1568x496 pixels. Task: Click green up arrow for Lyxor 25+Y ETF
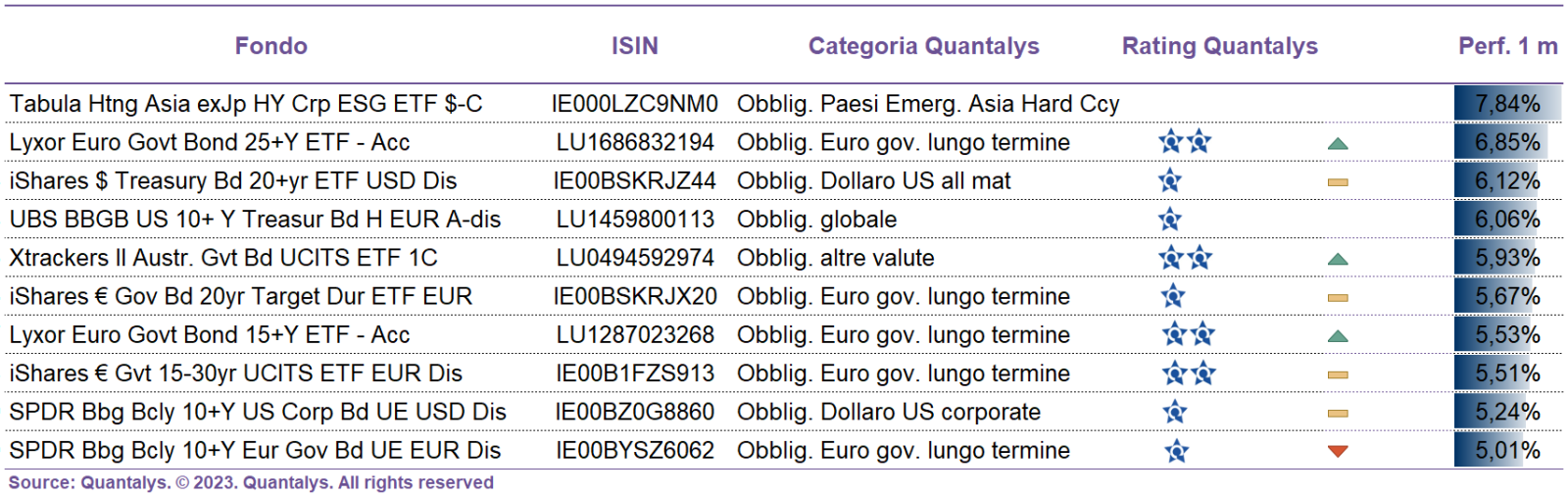1338,144
